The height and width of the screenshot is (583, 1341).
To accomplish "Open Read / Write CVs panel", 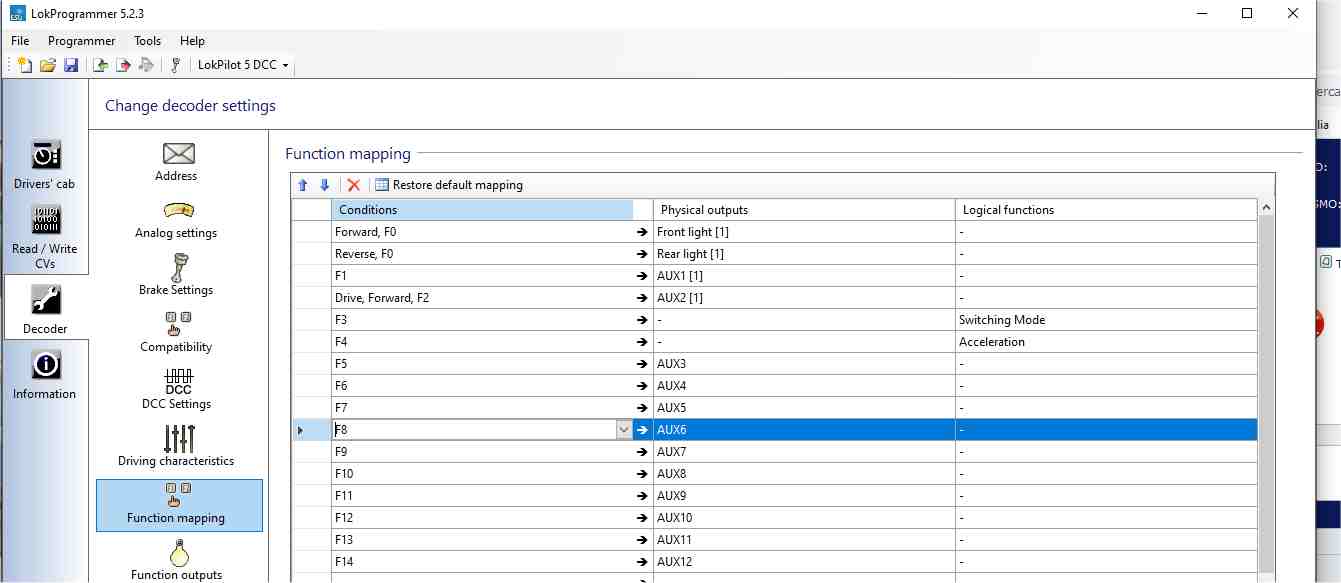I will click(45, 236).
